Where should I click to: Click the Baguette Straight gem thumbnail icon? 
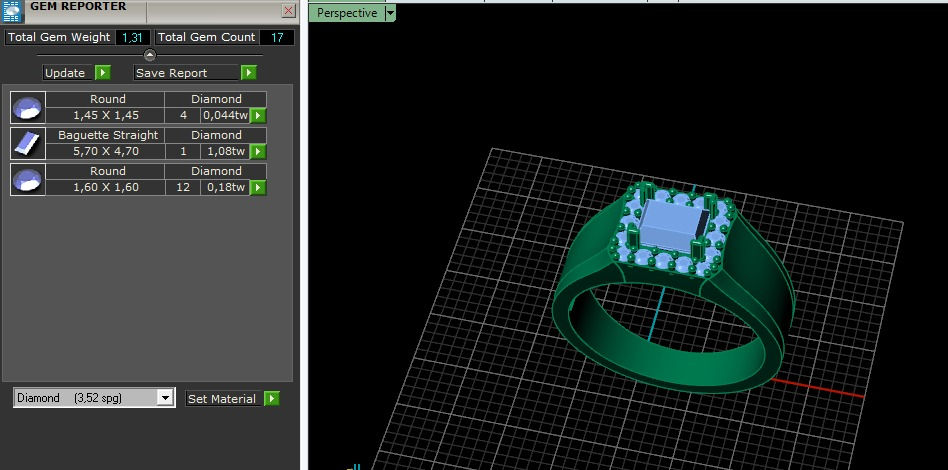click(x=28, y=144)
